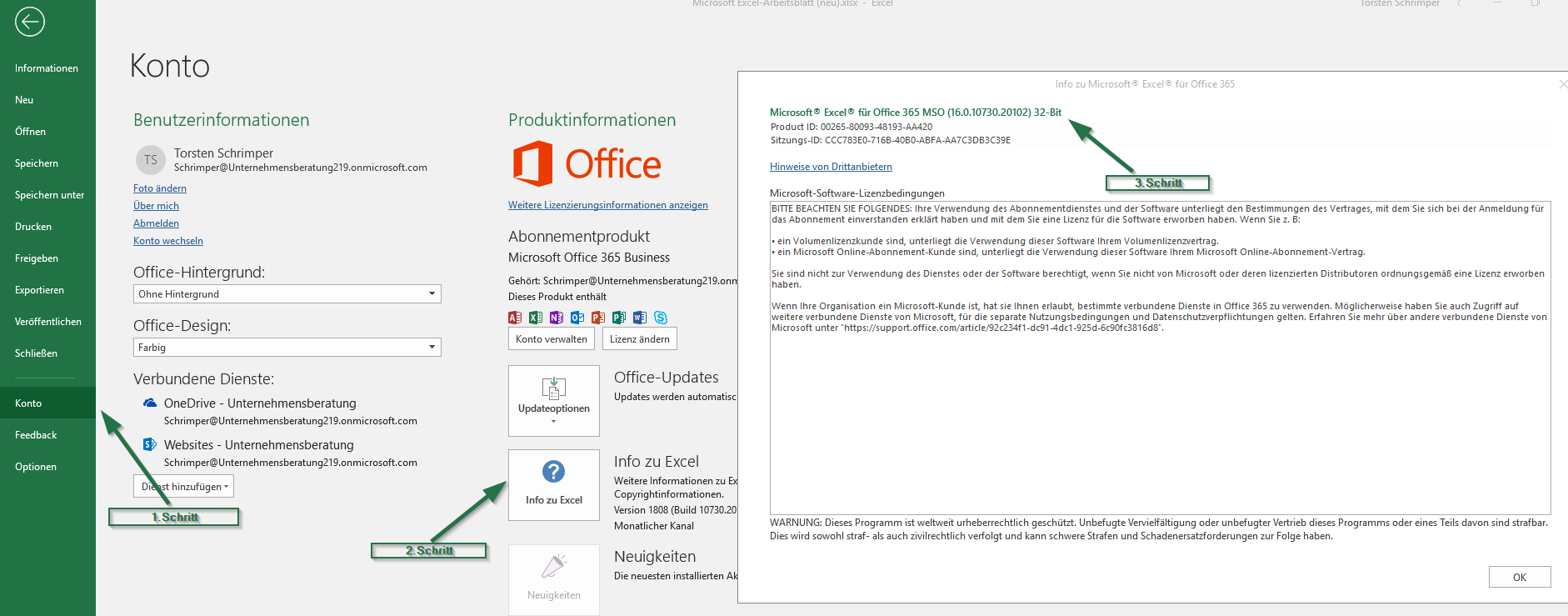Screen dimensions: 1568x616
Task: Open Info zu Excel question mark button
Action: click(x=554, y=485)
